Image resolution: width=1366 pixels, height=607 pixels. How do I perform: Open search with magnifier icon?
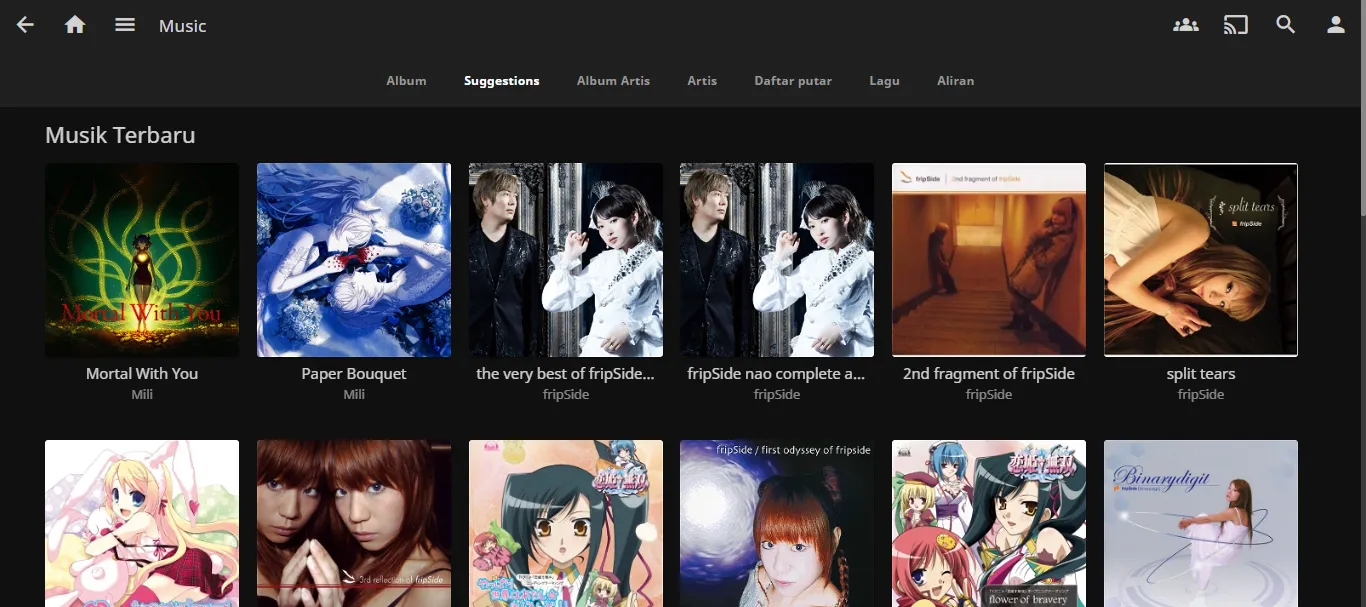point(1286,25)
